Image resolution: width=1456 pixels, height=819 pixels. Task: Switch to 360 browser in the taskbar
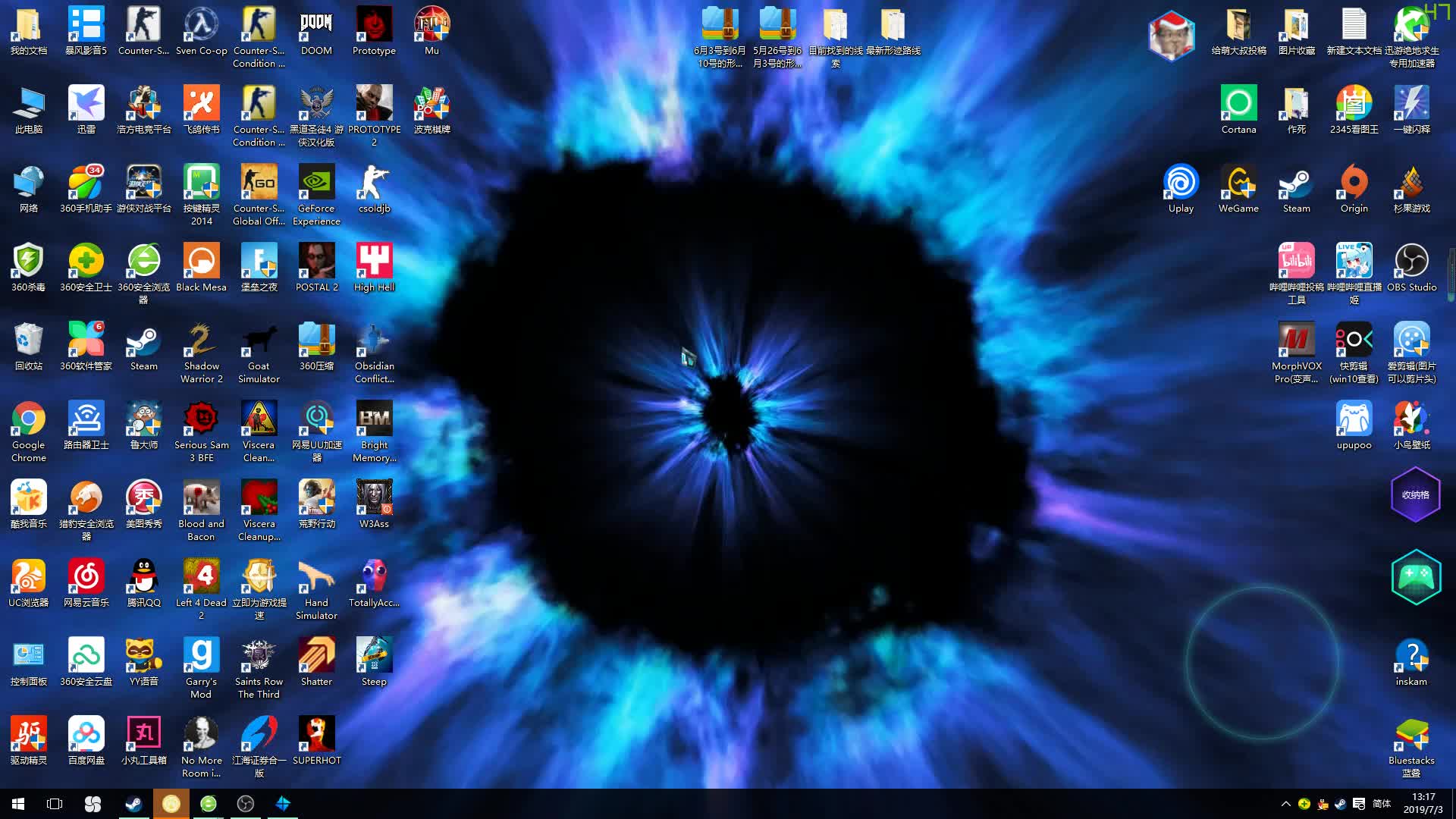point(209,804)
